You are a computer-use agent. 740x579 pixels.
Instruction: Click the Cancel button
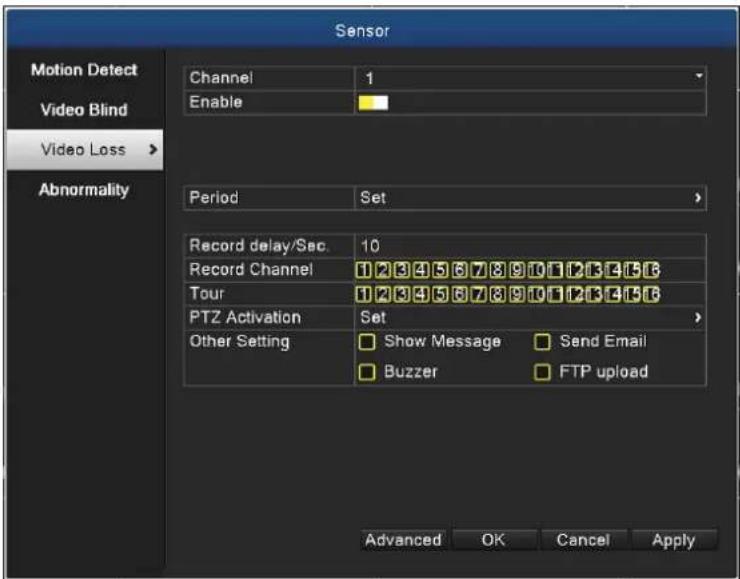click(583, 540)
